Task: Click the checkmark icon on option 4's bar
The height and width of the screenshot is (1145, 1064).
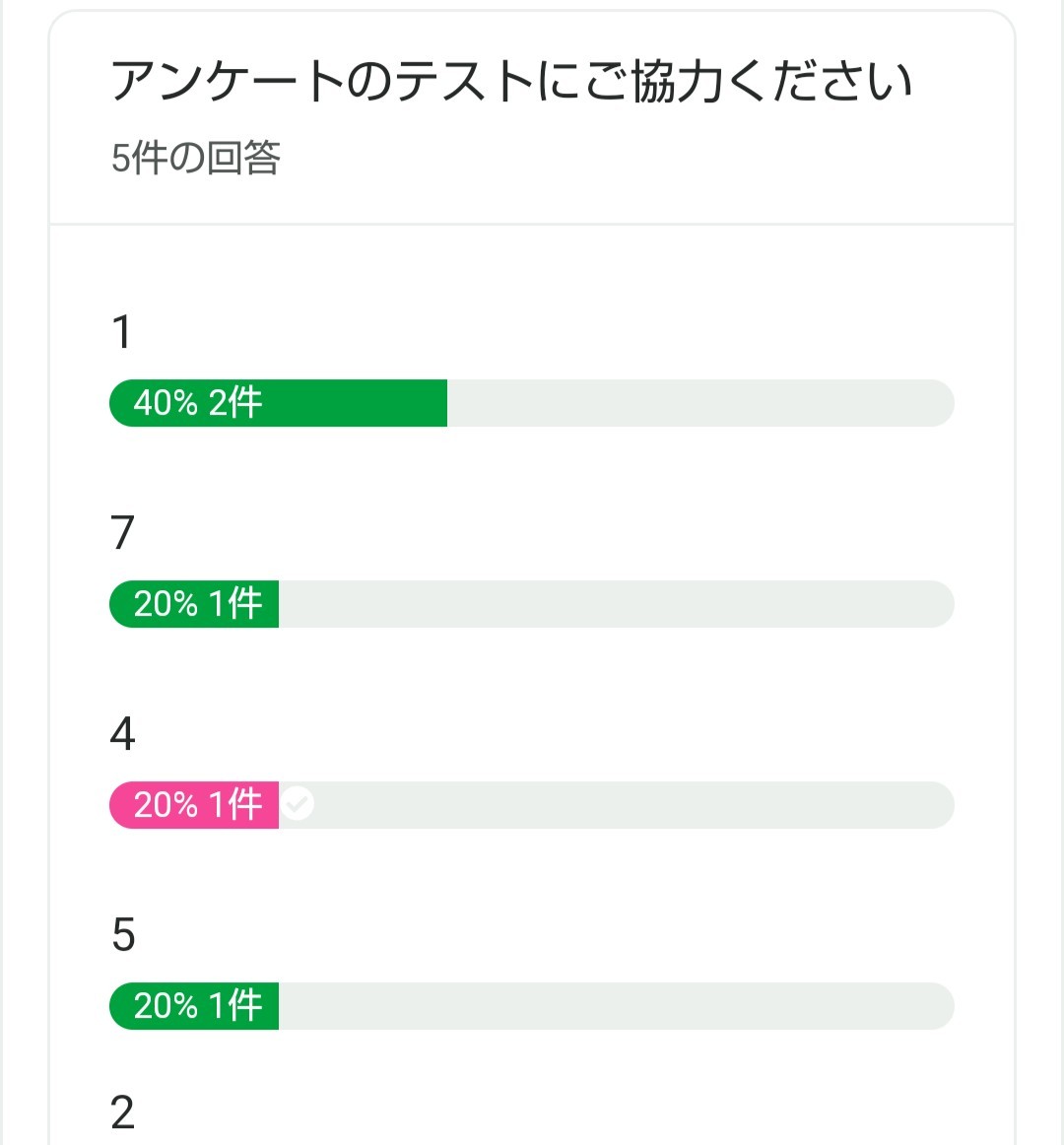Action: 298,804
